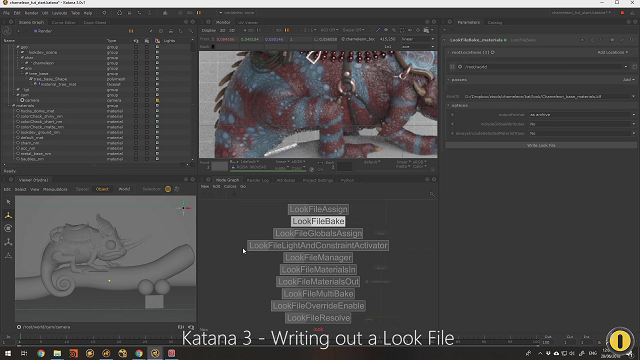Select World space in Viewer
The height and width of the screenshot is (360, 640).
click(124, 189)
